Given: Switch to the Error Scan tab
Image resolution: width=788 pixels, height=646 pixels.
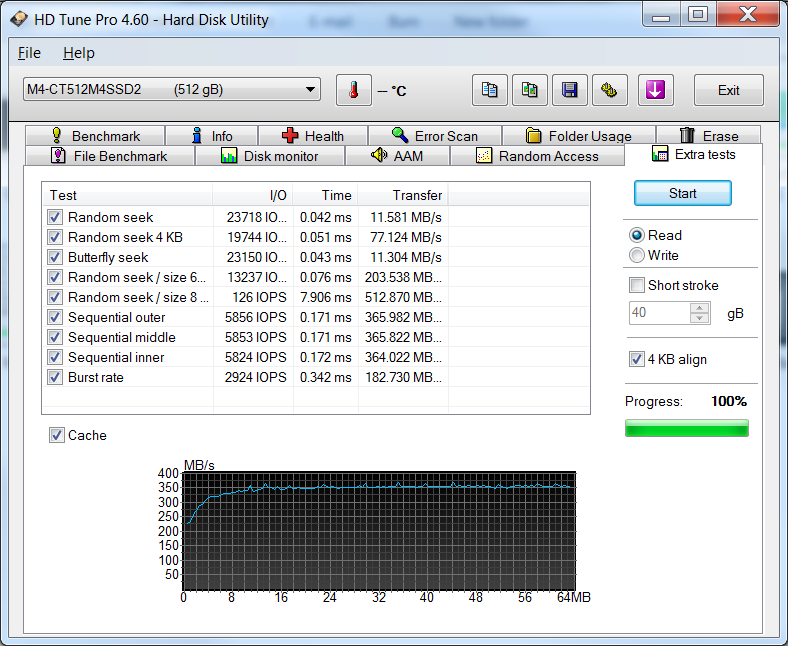Looking at the screenshot, I should coord(434,136).
